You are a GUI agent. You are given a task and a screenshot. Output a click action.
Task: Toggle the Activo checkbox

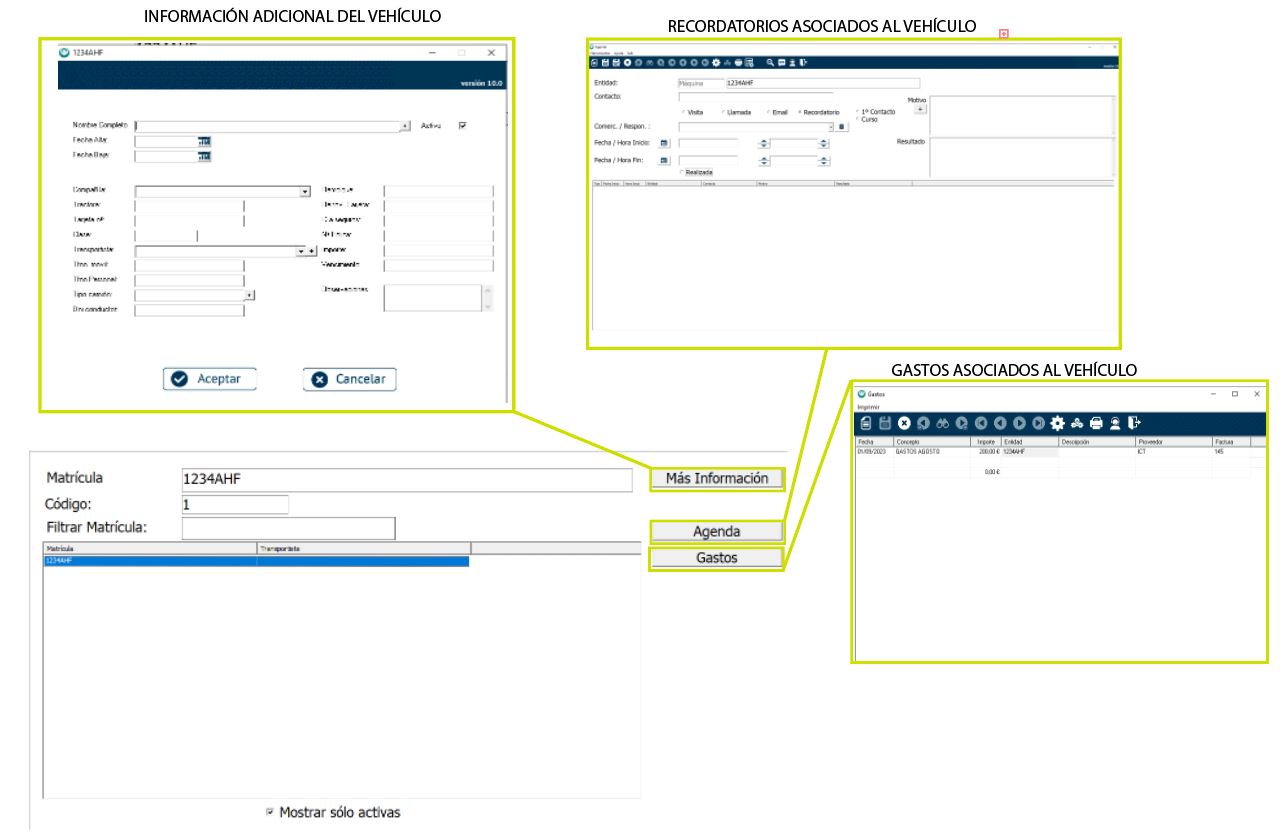(462, 126)
